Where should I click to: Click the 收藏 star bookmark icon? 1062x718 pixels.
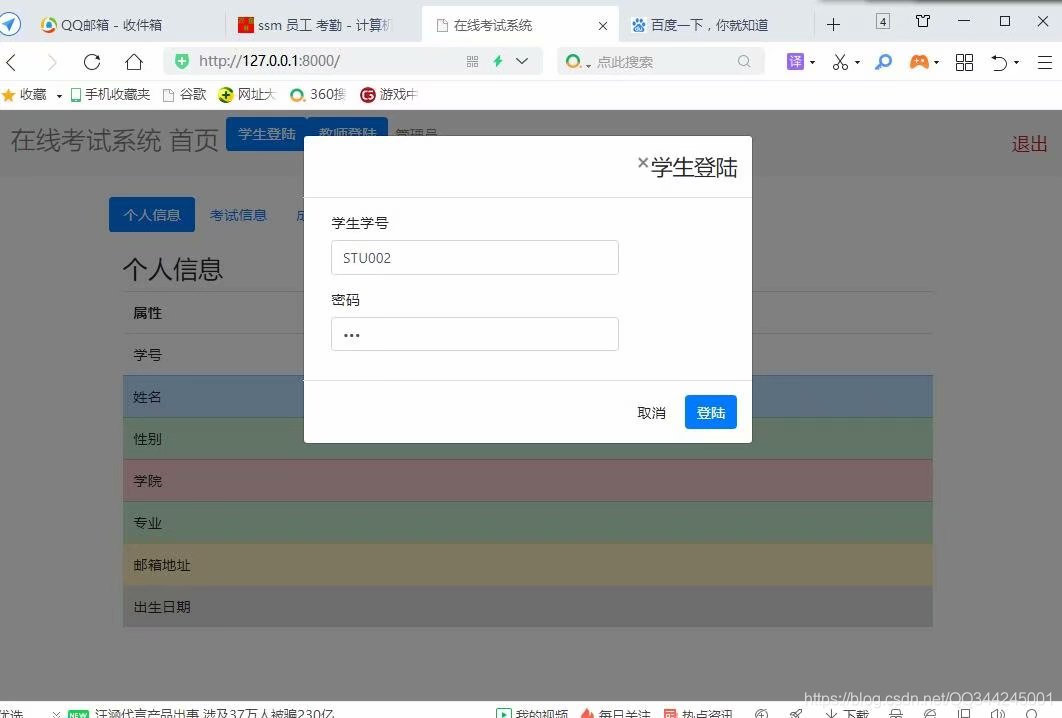[x=8, y=95]
